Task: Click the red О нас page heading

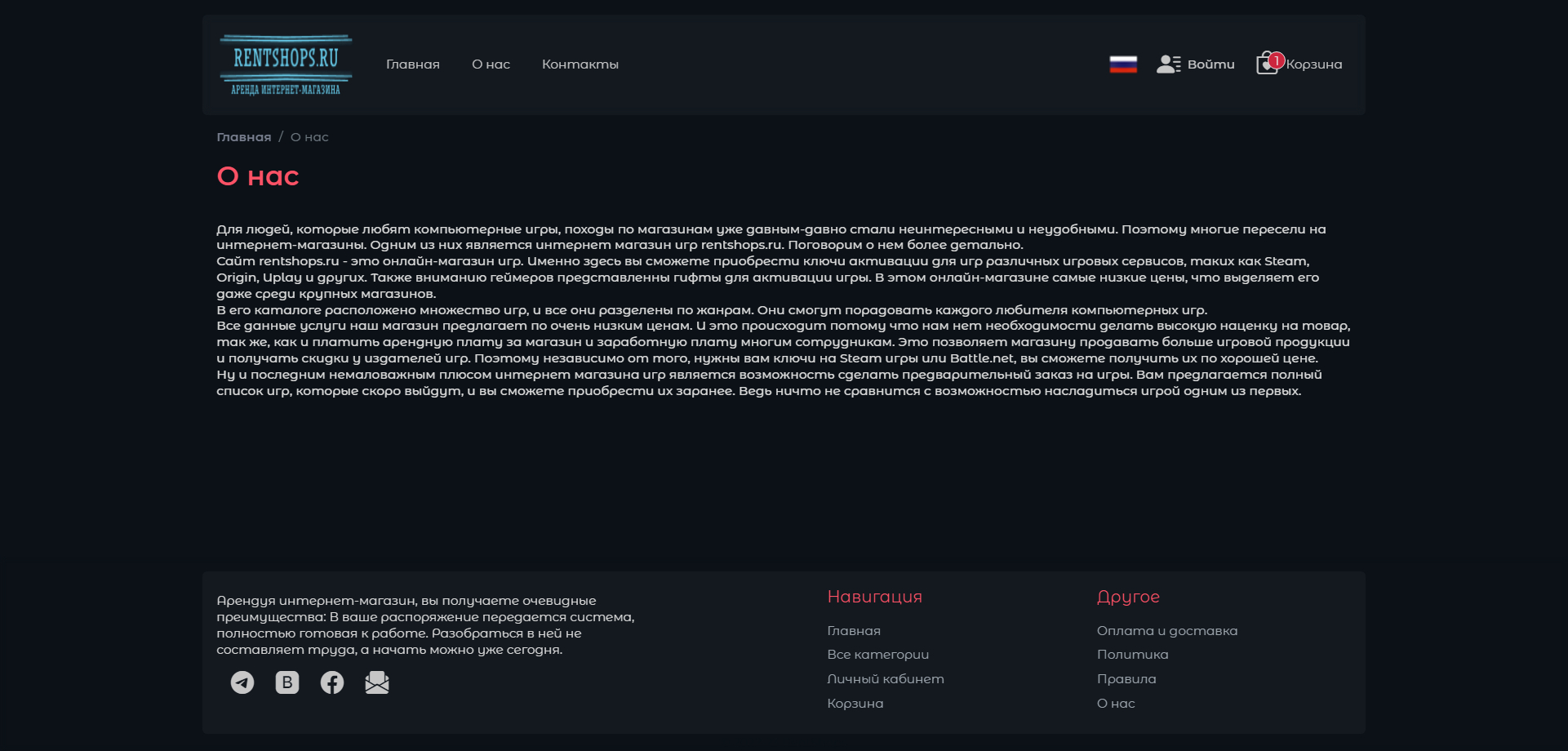Action: point(258,176)
